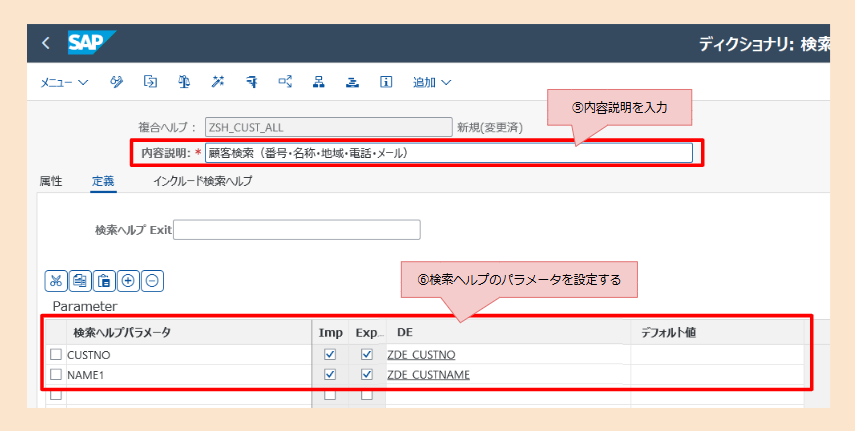Delete a row with the minus icon

(x=152, y=281)
